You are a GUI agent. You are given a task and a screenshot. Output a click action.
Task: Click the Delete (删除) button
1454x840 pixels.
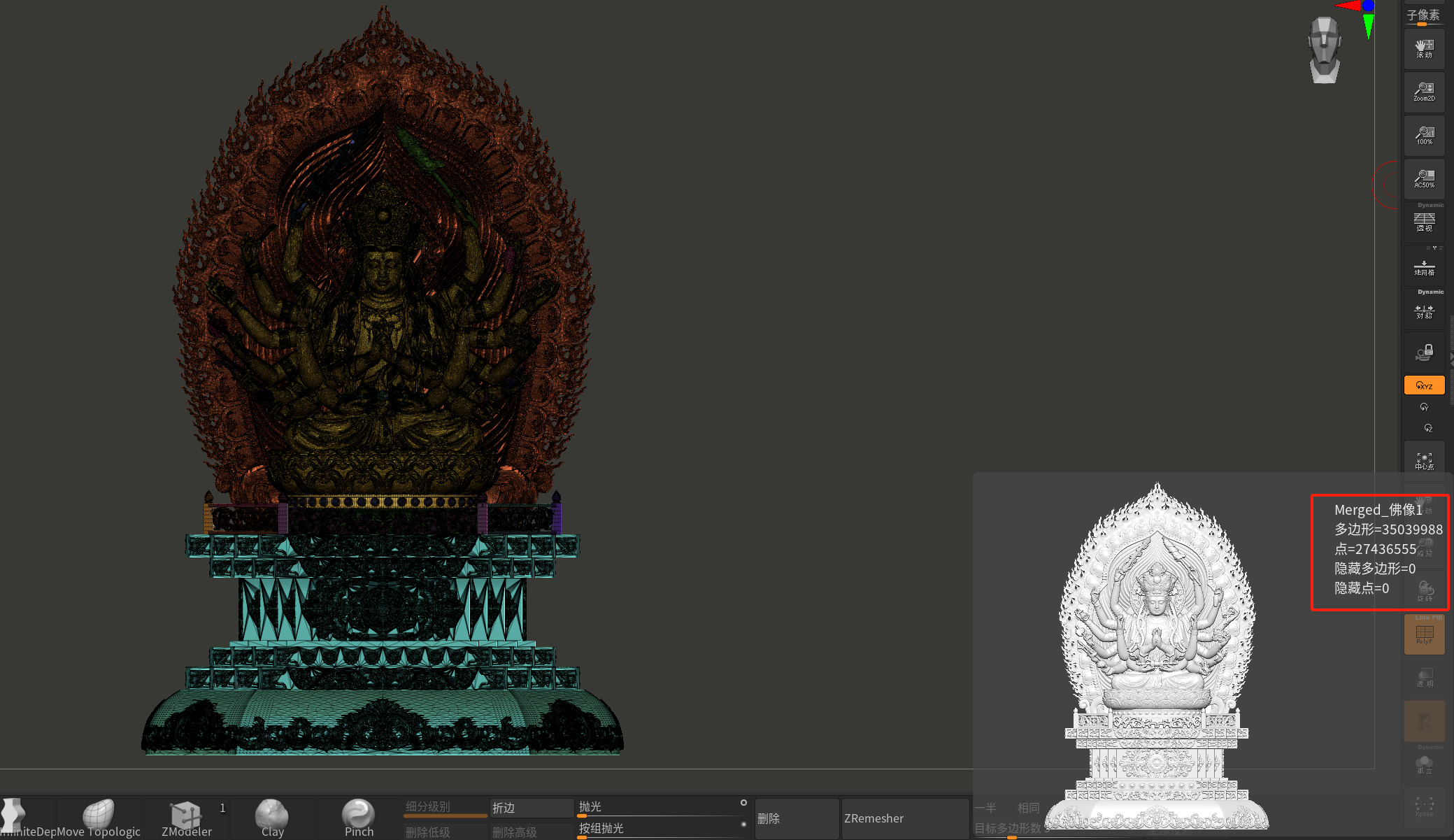pyautogui.click(x=797, y=818)
